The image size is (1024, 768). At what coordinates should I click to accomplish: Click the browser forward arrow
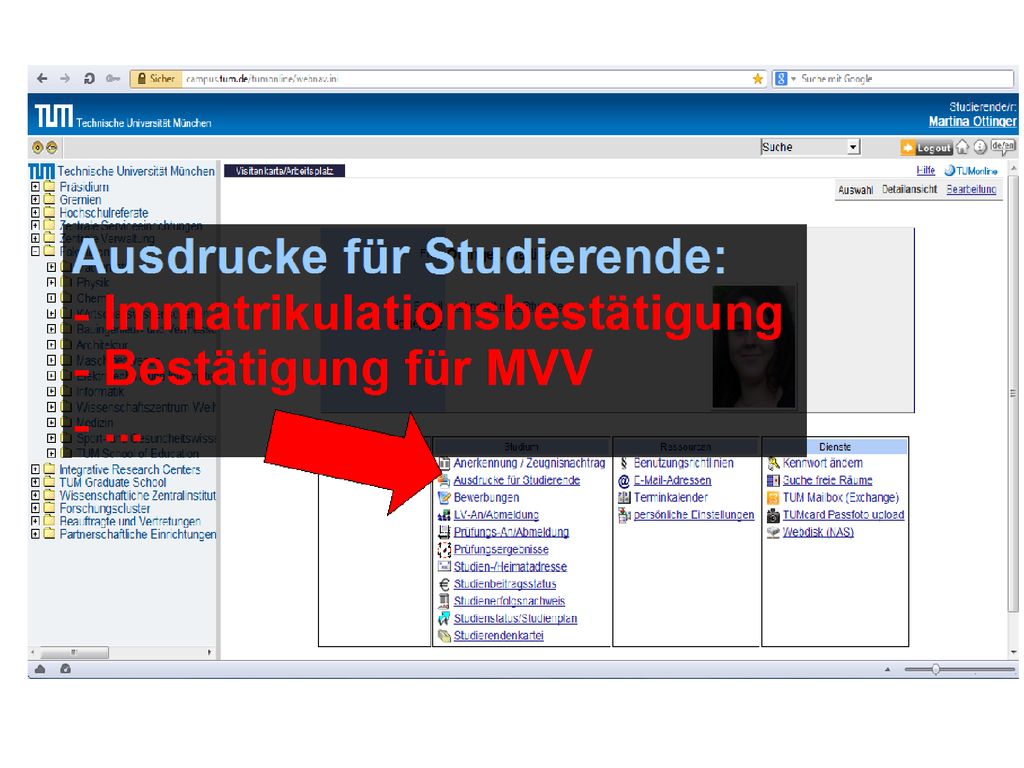(x=65, y=78)
